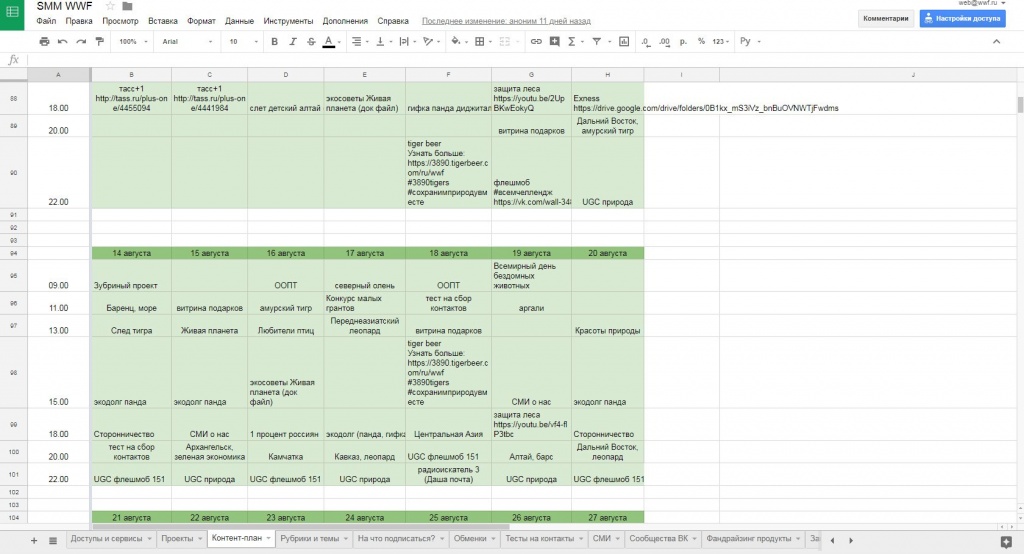Click the formula bar input field
Viewport: 1024px width, 554px height.
coord(500,60)
